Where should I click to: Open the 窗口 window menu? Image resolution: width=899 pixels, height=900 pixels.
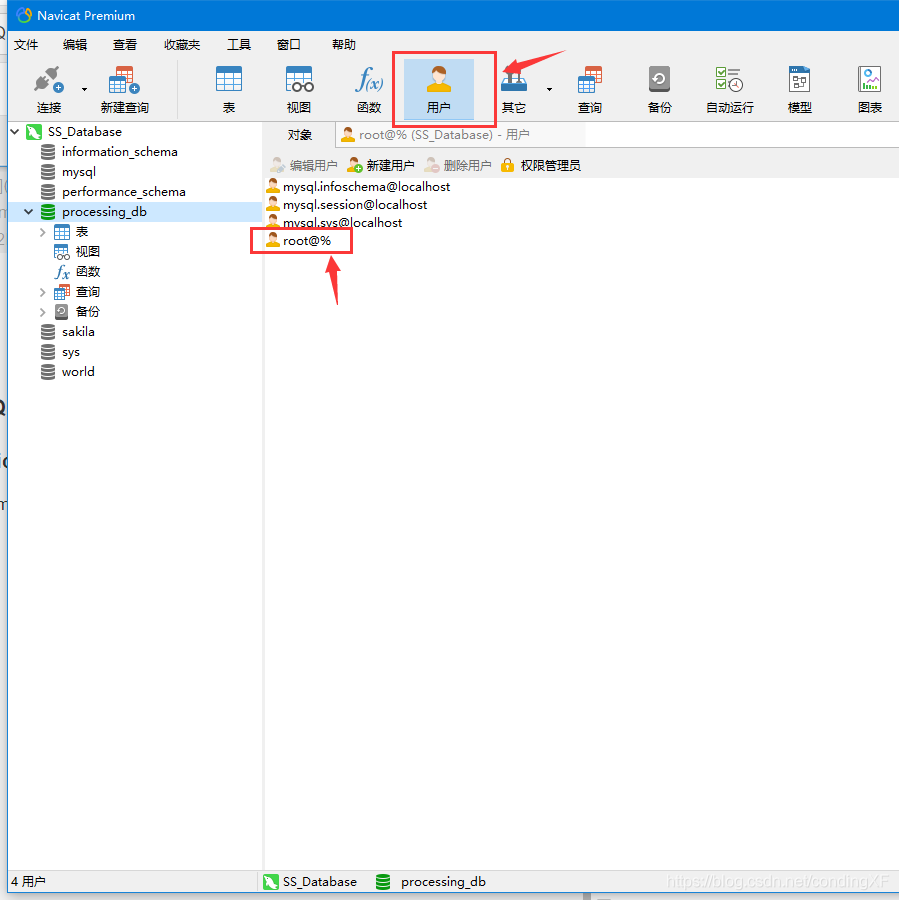click(289, 45)
